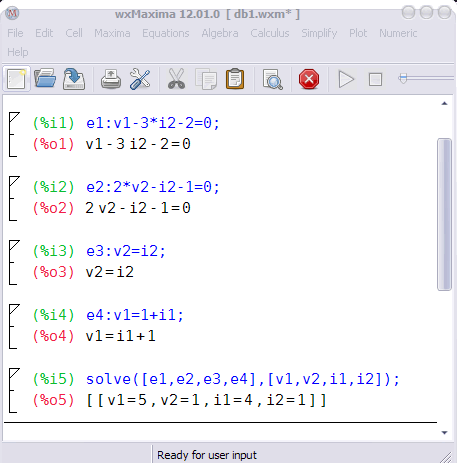Click output v1 - 3 i2 - 2 = 0
Viewport: 457px width, 463px height.
point(138,144)
